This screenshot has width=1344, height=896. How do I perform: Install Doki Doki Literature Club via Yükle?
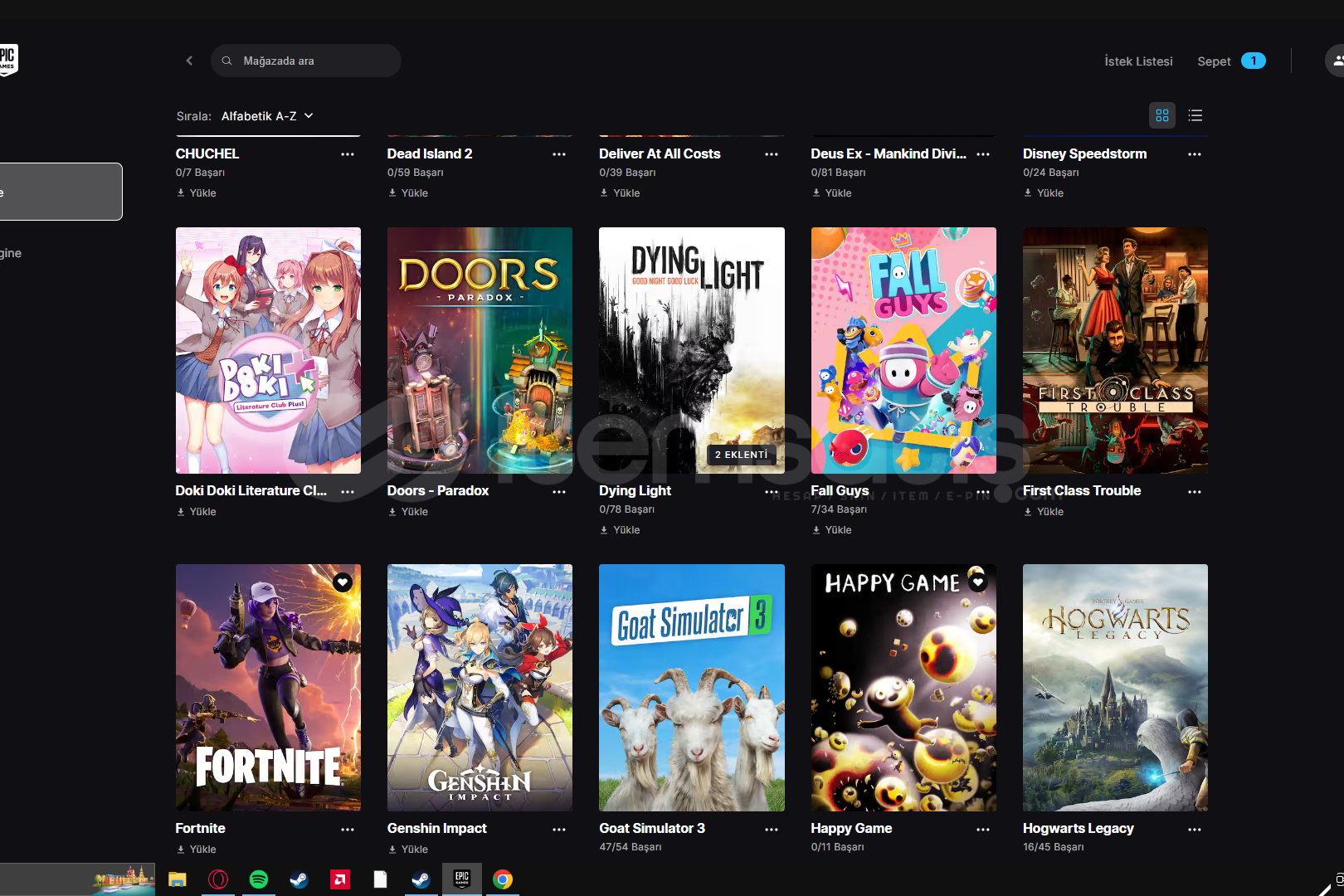point(197,512)
